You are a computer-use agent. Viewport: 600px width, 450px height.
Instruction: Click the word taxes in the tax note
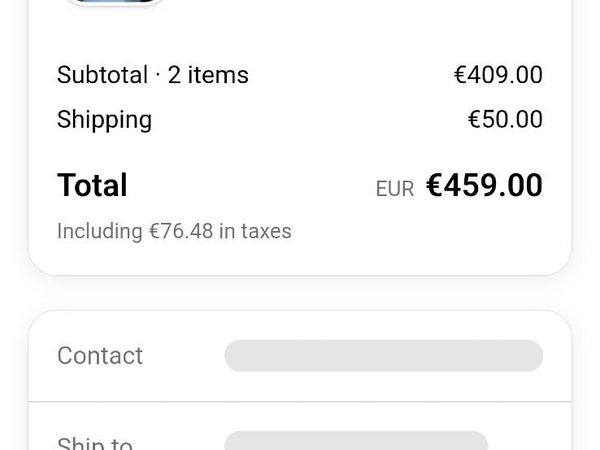266,231
